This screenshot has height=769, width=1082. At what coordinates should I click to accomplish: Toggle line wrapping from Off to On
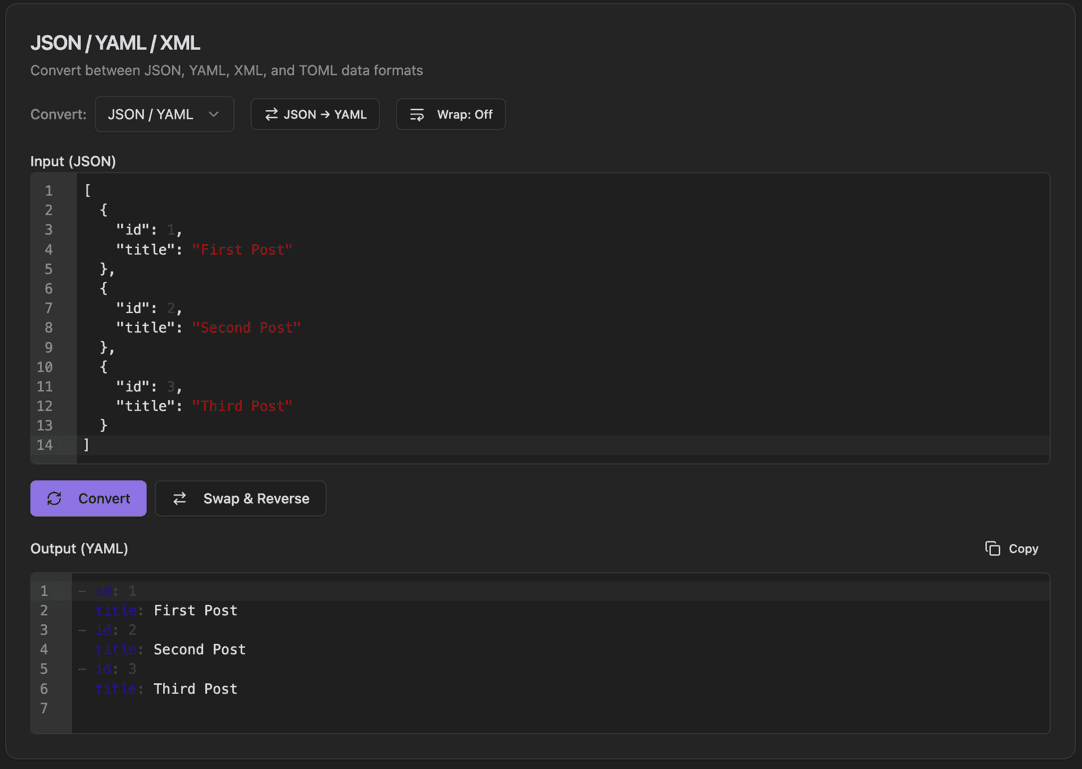pyautogui.click(x=450, y=114)
